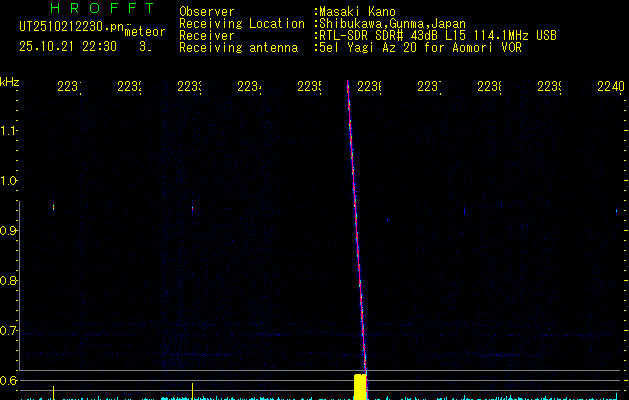Click the 0.9 frequency axis label
Image resolution: width=629 pixels, height=400 pixels.
point(10,231)
